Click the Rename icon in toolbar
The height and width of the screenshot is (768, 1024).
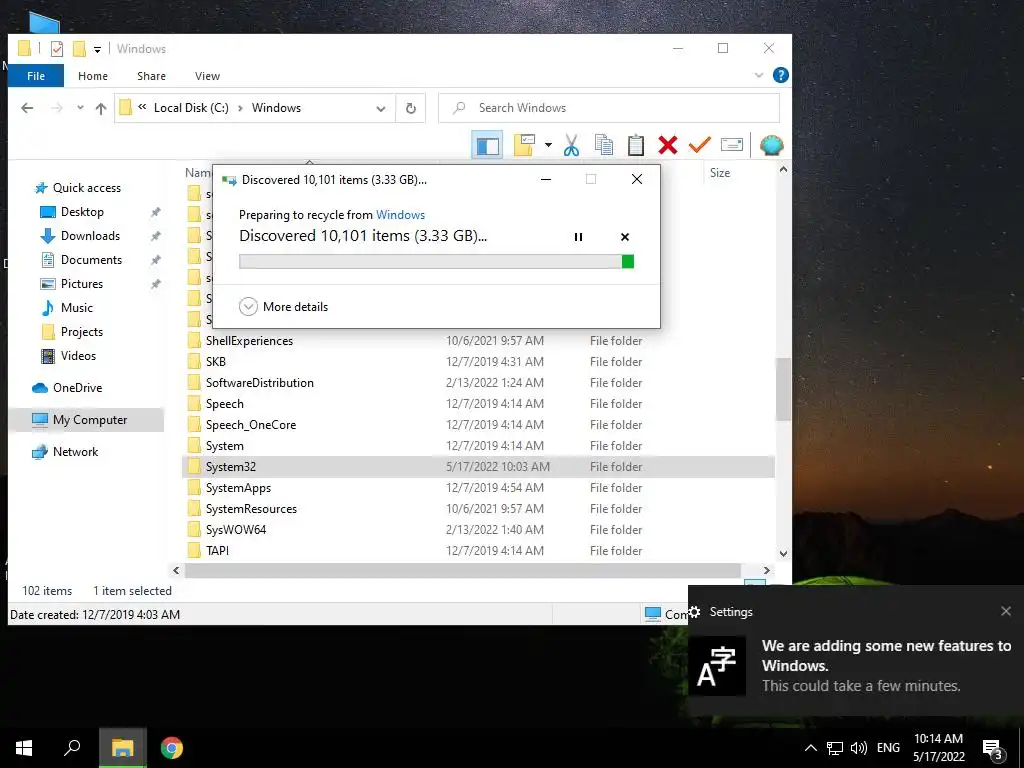[731, 145]
